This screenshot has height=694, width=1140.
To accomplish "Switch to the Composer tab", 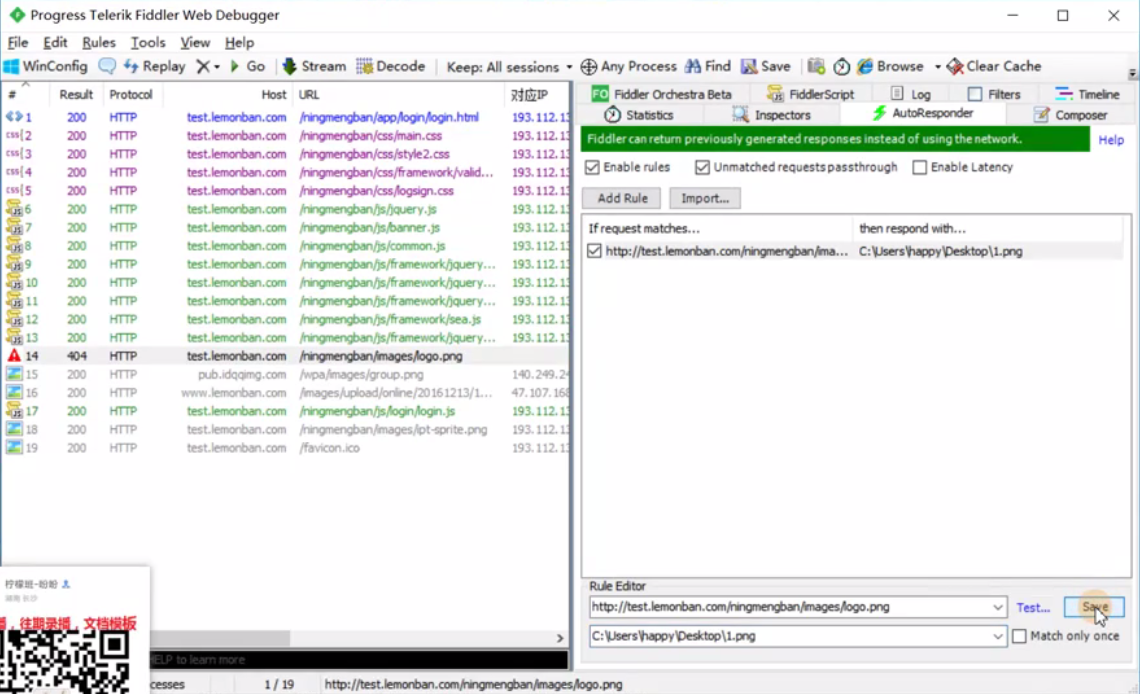I will click(x=1071, y=115).
